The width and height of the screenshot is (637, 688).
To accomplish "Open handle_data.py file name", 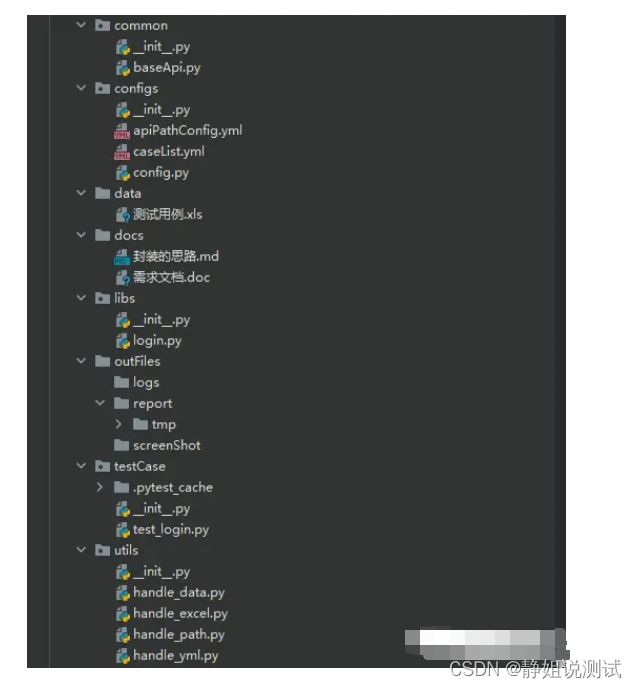I will (x=179, y=592).
